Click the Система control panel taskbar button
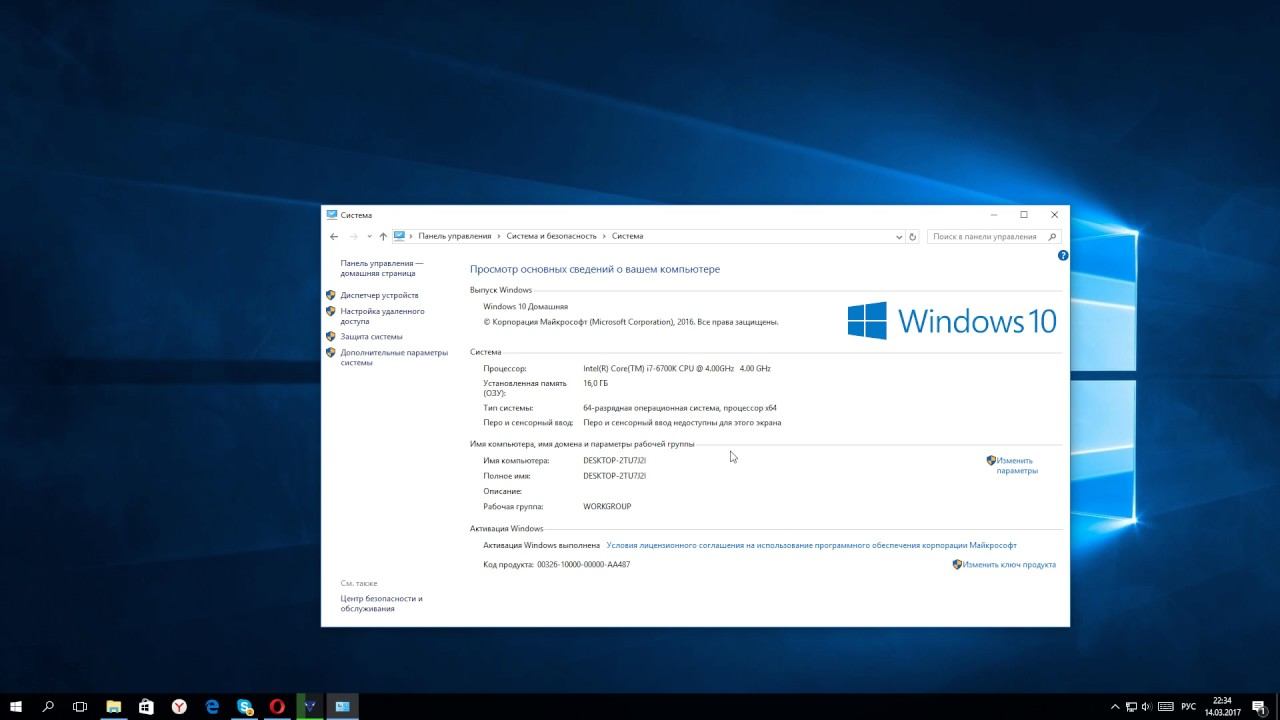Viewport: 1280px width, 720px height. click(342, 706)
